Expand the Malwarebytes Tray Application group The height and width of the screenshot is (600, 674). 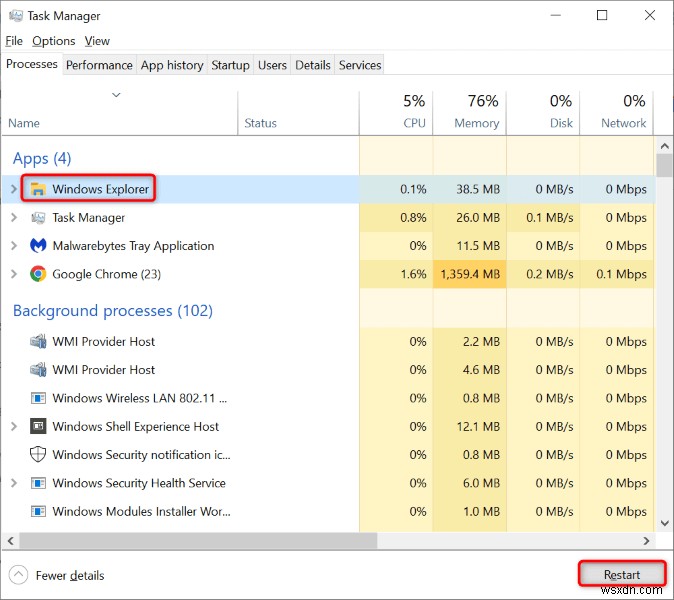pos(13,246)
